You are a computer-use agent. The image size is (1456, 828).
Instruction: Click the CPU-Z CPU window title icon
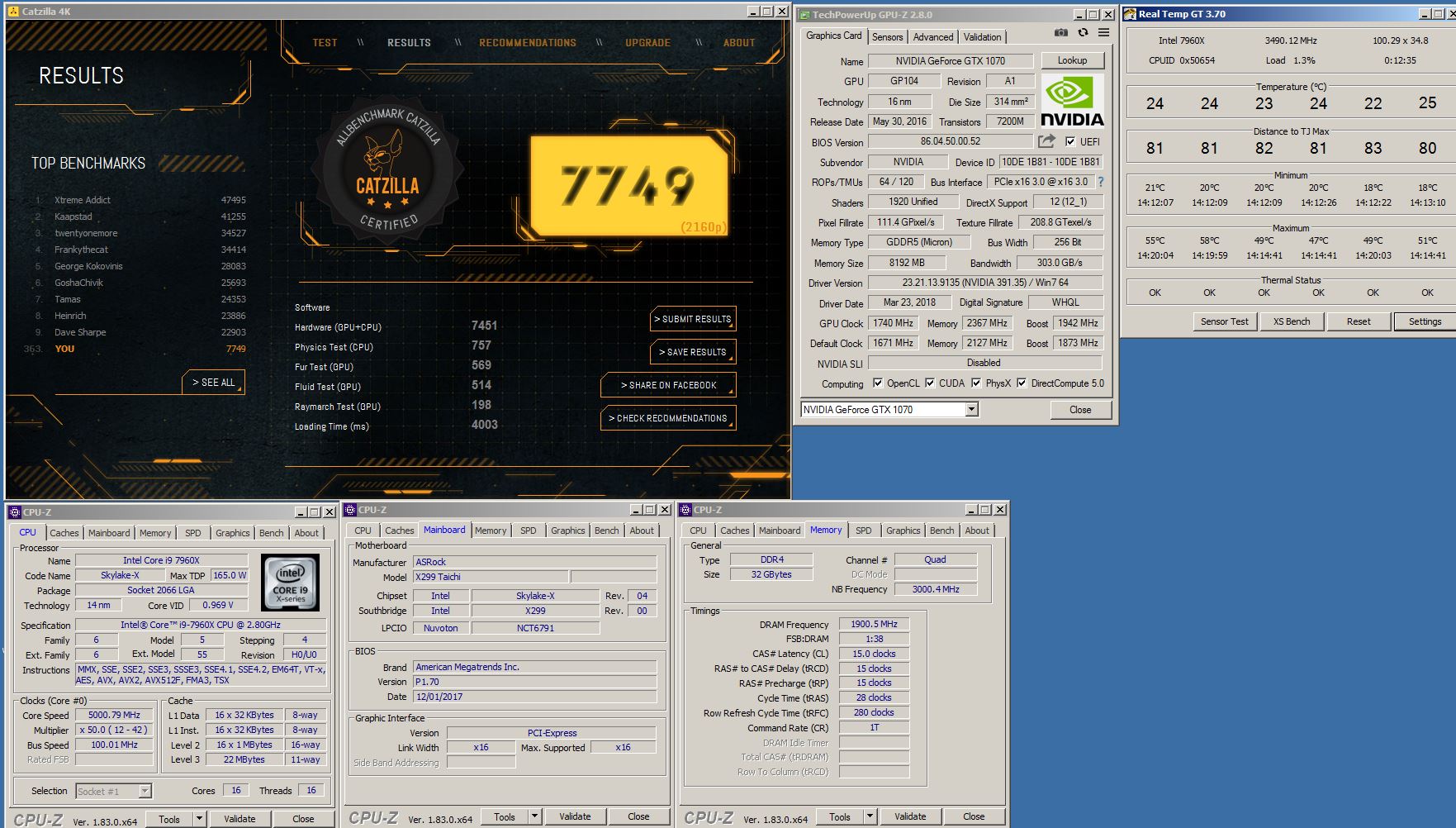15,512
